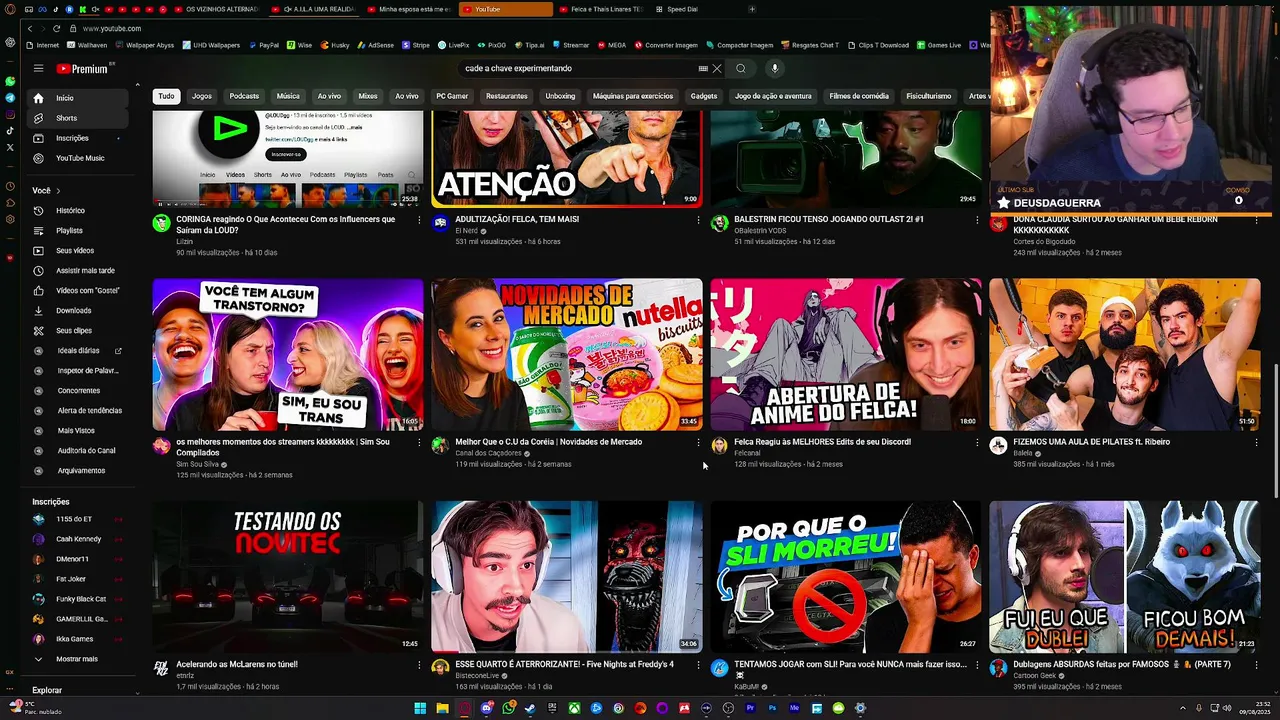Select the PC Gamer filter chip
1280x720 pixels.
pyautogui.click(x=452, y=96)
